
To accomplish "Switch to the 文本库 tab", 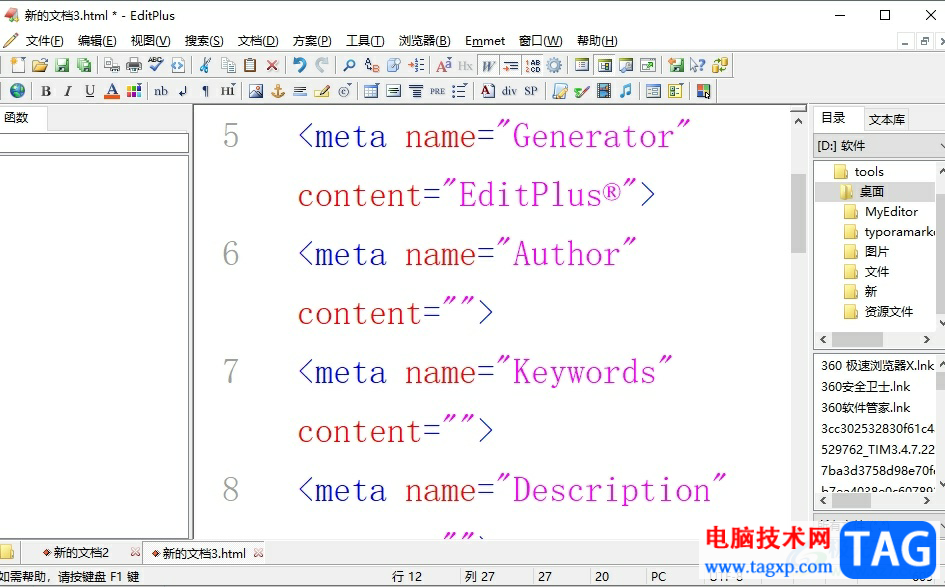I will pyautogui.click(x=887, y=119).
